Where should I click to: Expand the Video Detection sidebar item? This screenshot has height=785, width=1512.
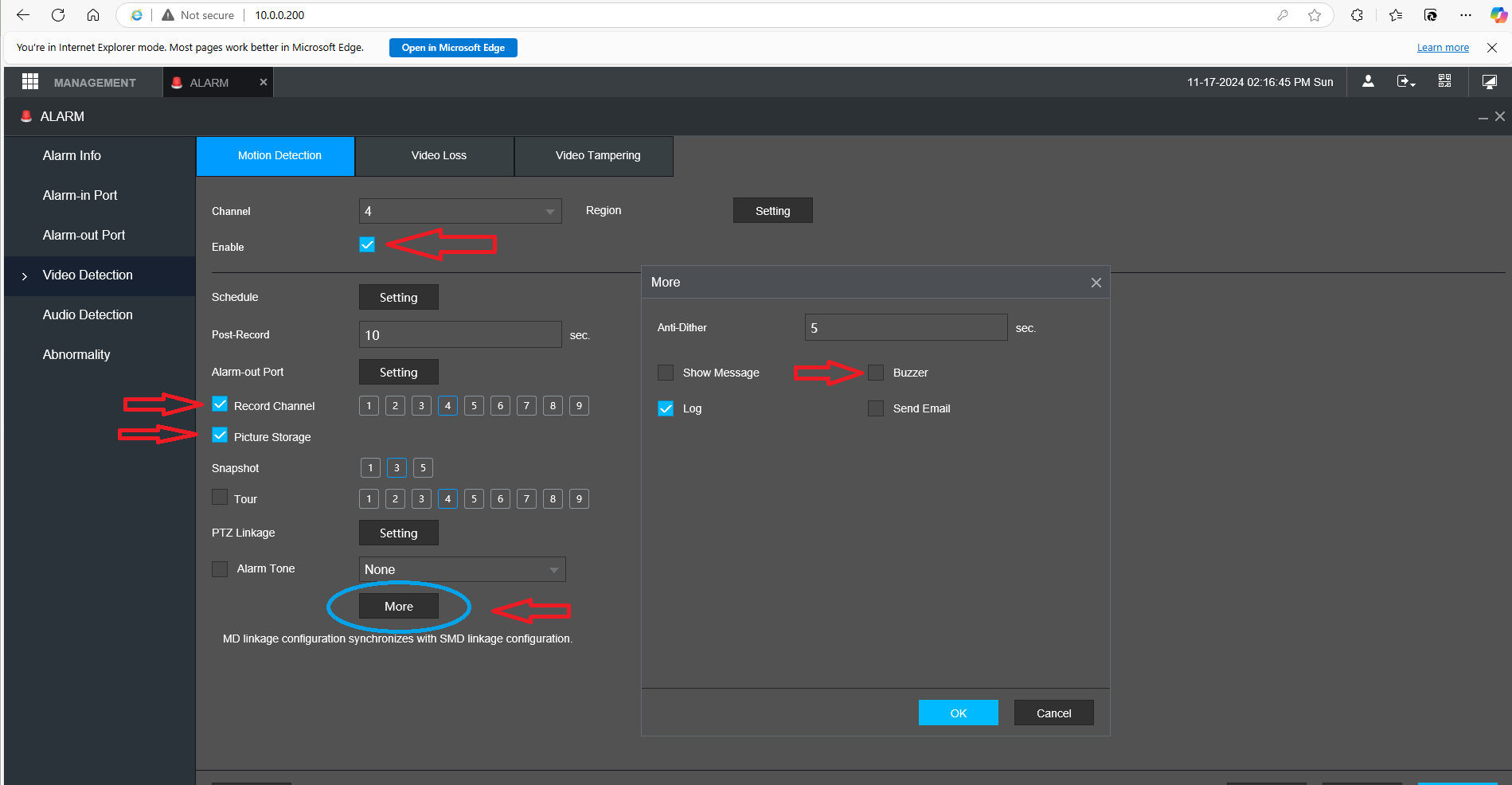(x=100, y=275)
